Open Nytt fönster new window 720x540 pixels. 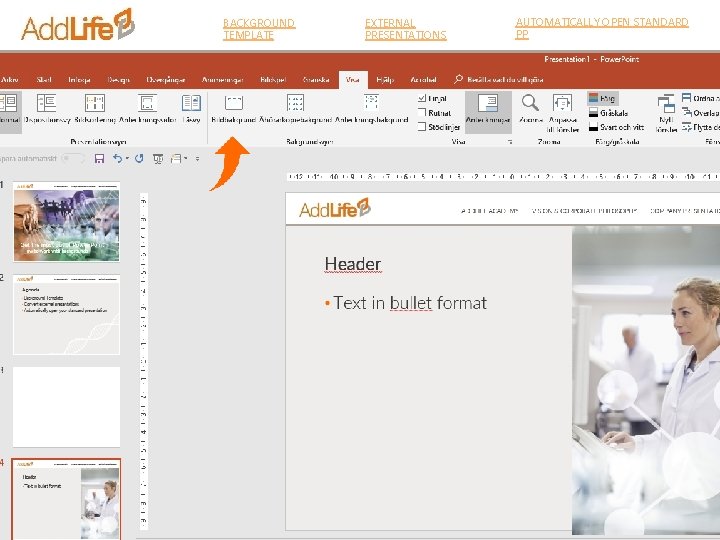coord(666,113)
